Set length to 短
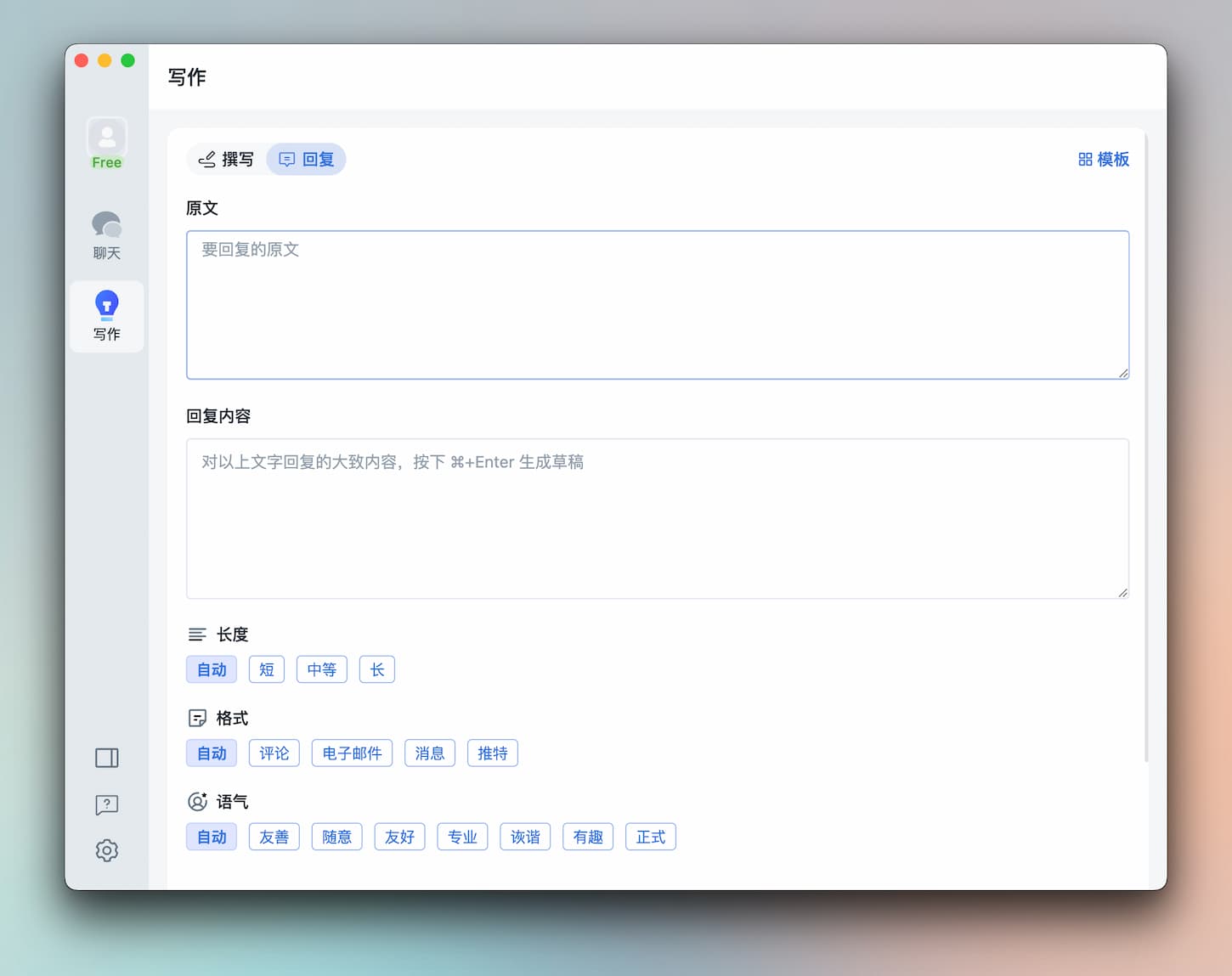The width and height of the screenshot is (1232, 976). tap(267, 669)
